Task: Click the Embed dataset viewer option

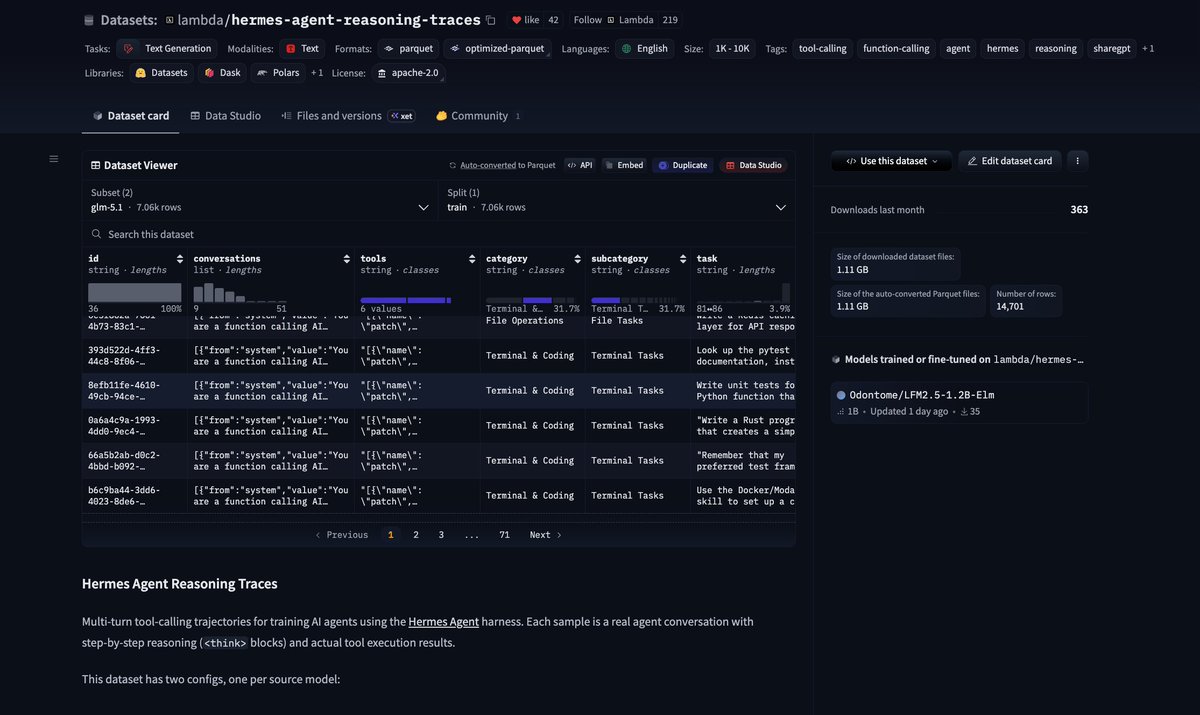Action: [624, 164]
